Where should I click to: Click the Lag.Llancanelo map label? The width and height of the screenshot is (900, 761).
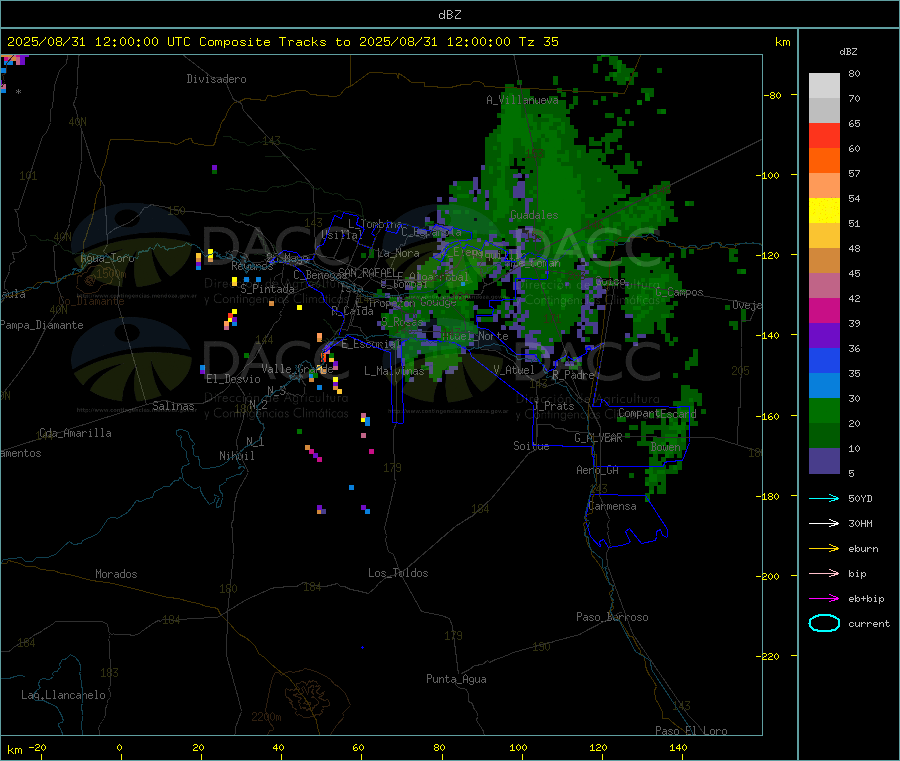coord(63,695)
